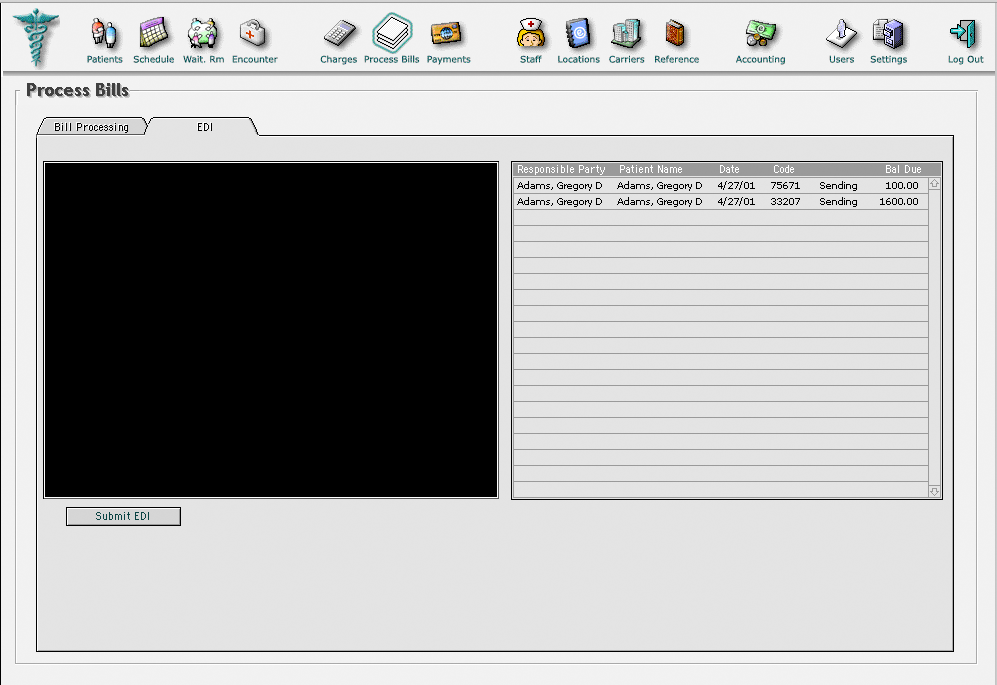Open the Locations book icon
This screenshot has width=997, height=685.
pos(578,34)
